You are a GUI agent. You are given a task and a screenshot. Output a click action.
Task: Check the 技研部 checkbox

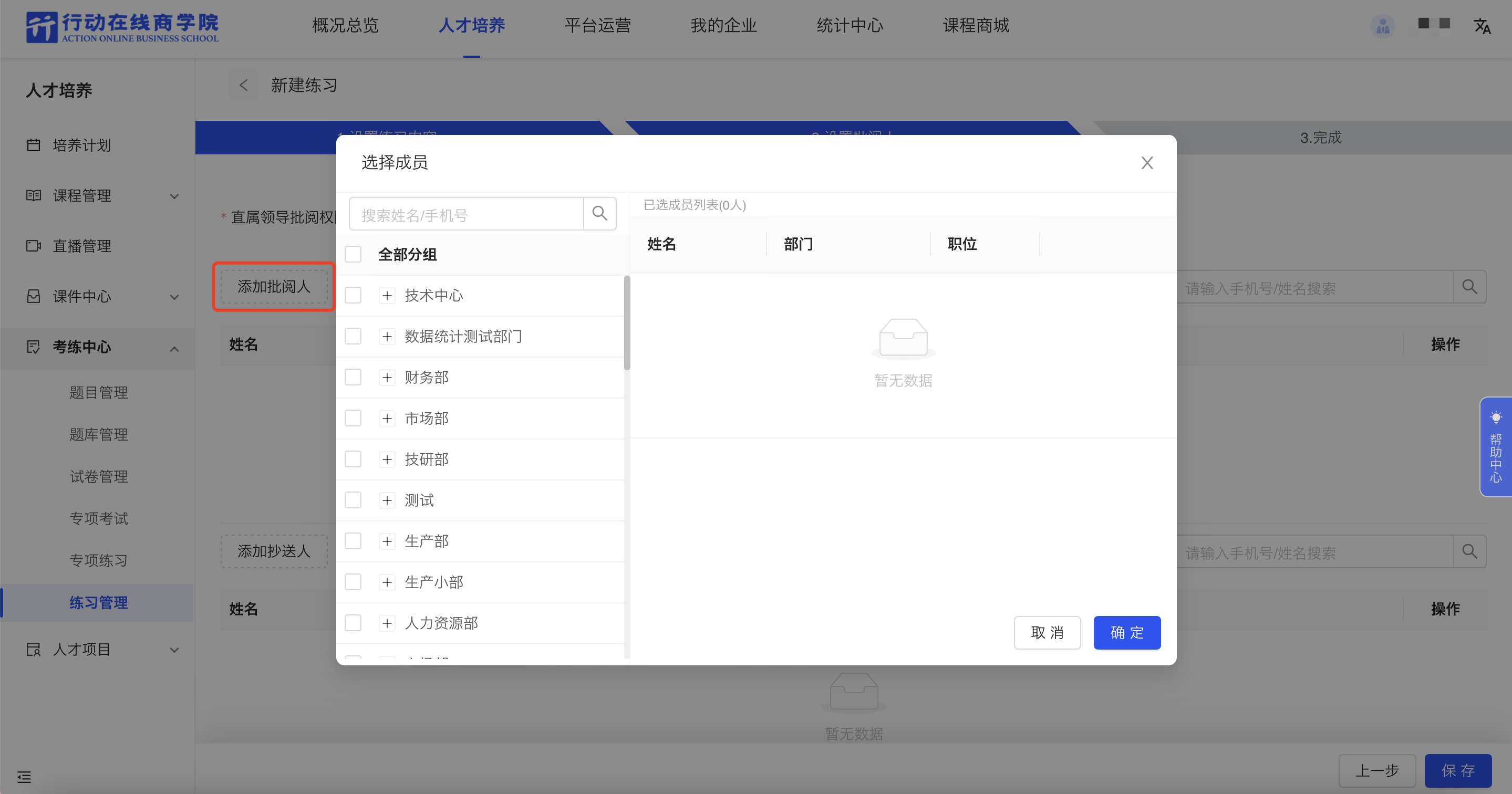(x=353, y=459)
